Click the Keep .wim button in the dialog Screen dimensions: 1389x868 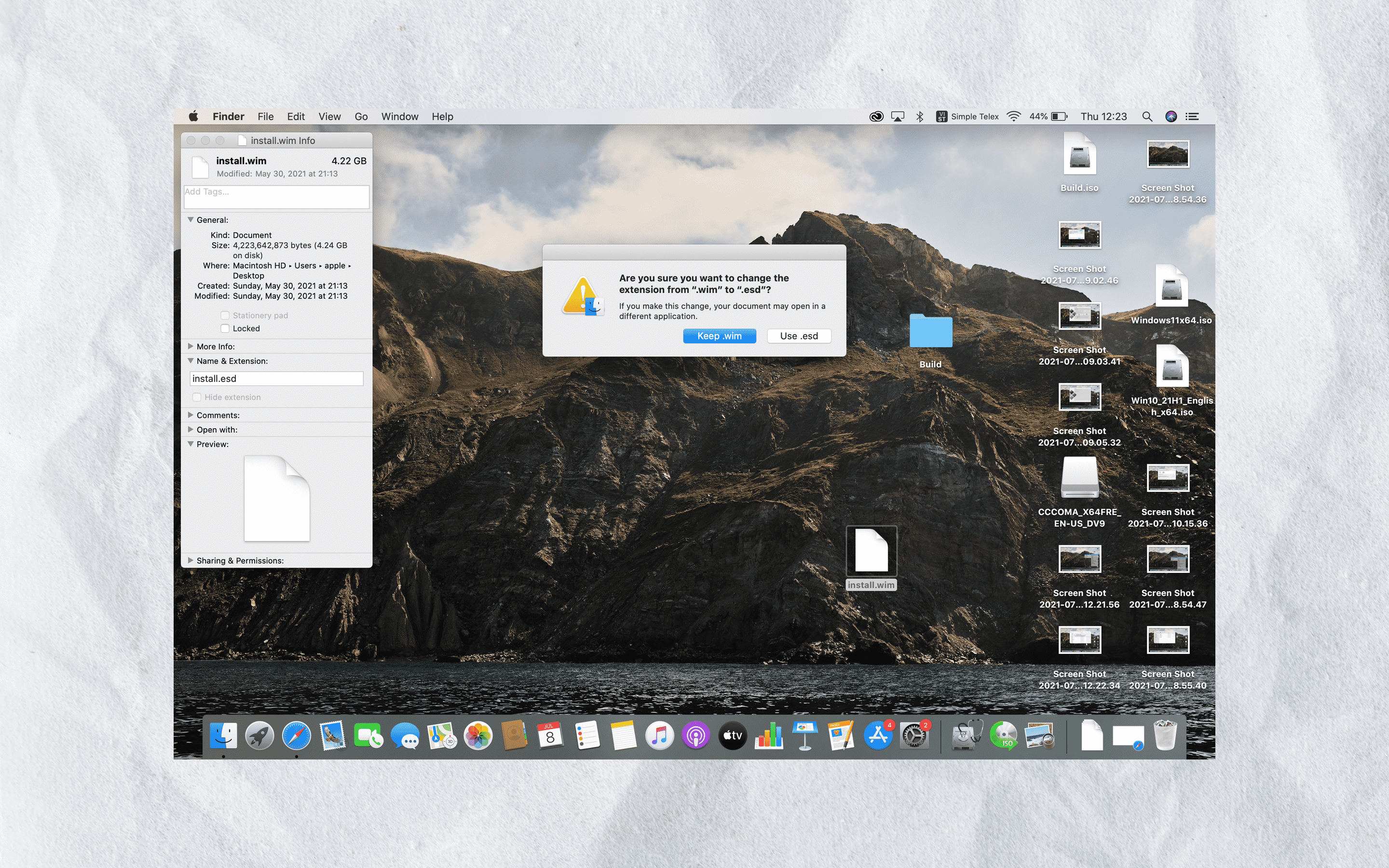coord(719,336)
